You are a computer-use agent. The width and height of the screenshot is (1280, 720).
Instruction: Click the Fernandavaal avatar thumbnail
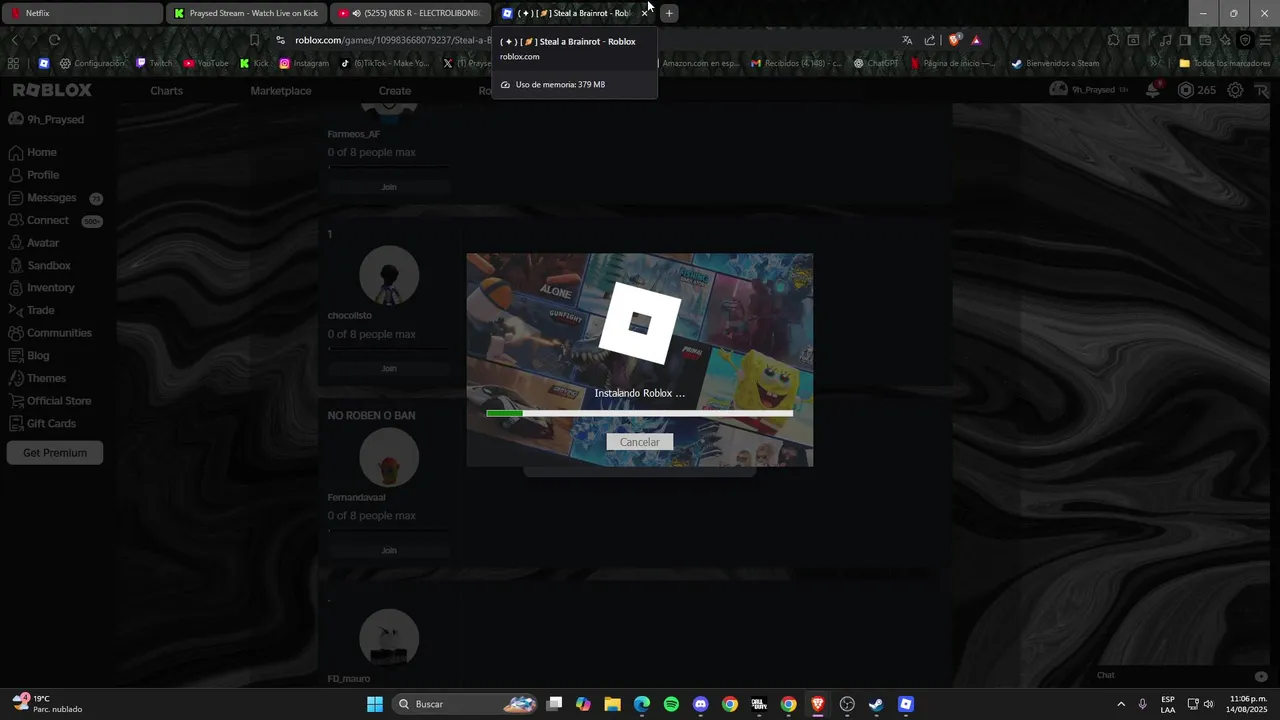pos(389,457)
